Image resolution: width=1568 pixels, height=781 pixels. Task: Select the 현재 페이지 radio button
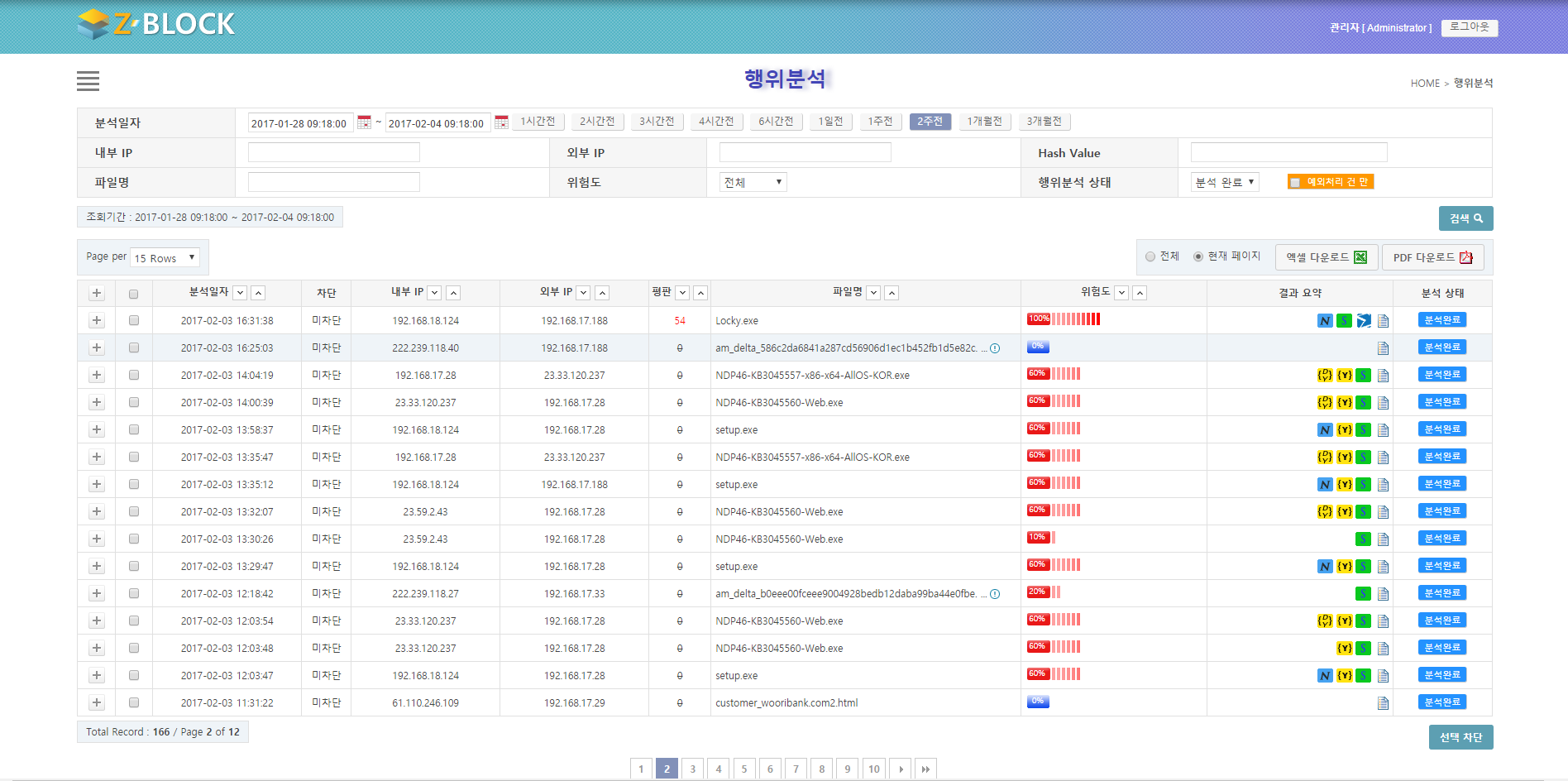[x=1198, y=256]
